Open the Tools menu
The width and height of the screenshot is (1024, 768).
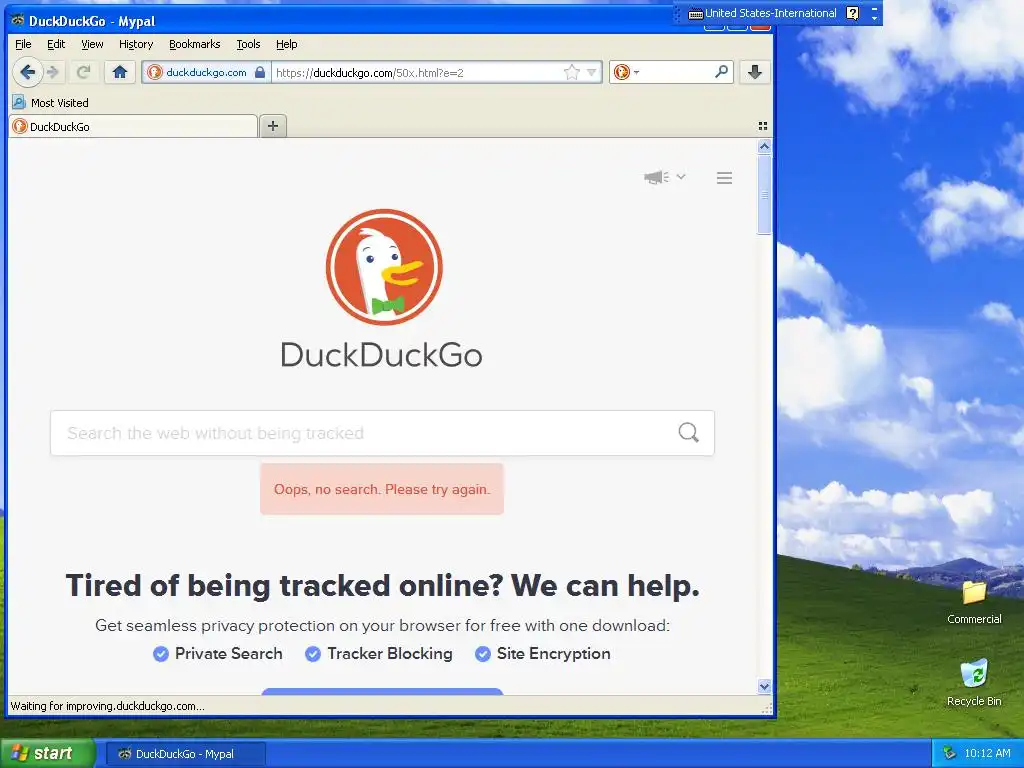click(x=248, y=44)
